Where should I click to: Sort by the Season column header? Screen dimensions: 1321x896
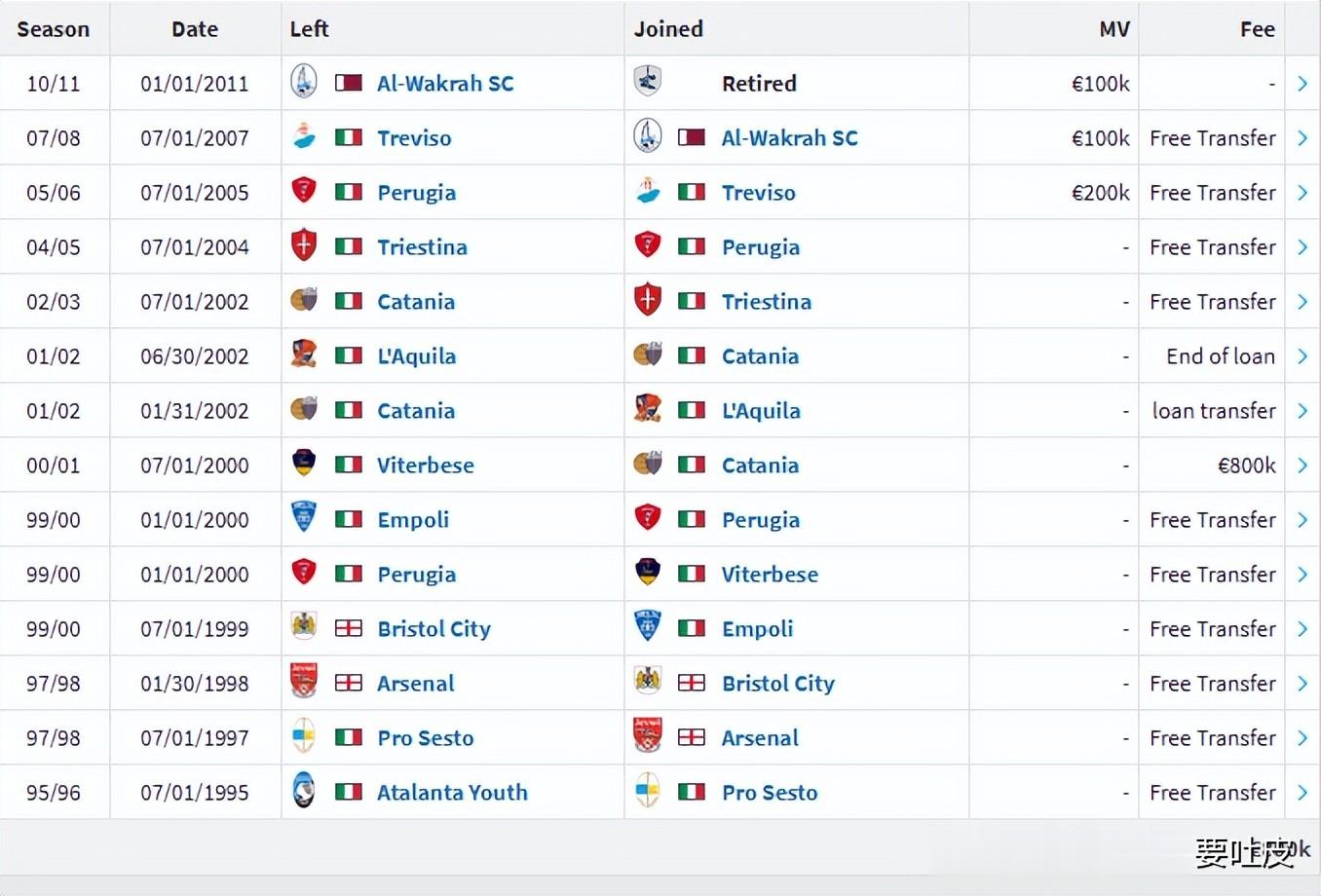tap(54, 29)
